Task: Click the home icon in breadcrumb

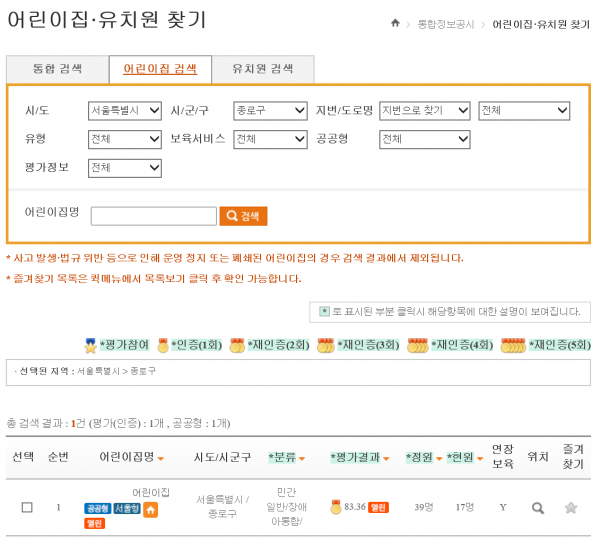Action: (x=396, y=22)
